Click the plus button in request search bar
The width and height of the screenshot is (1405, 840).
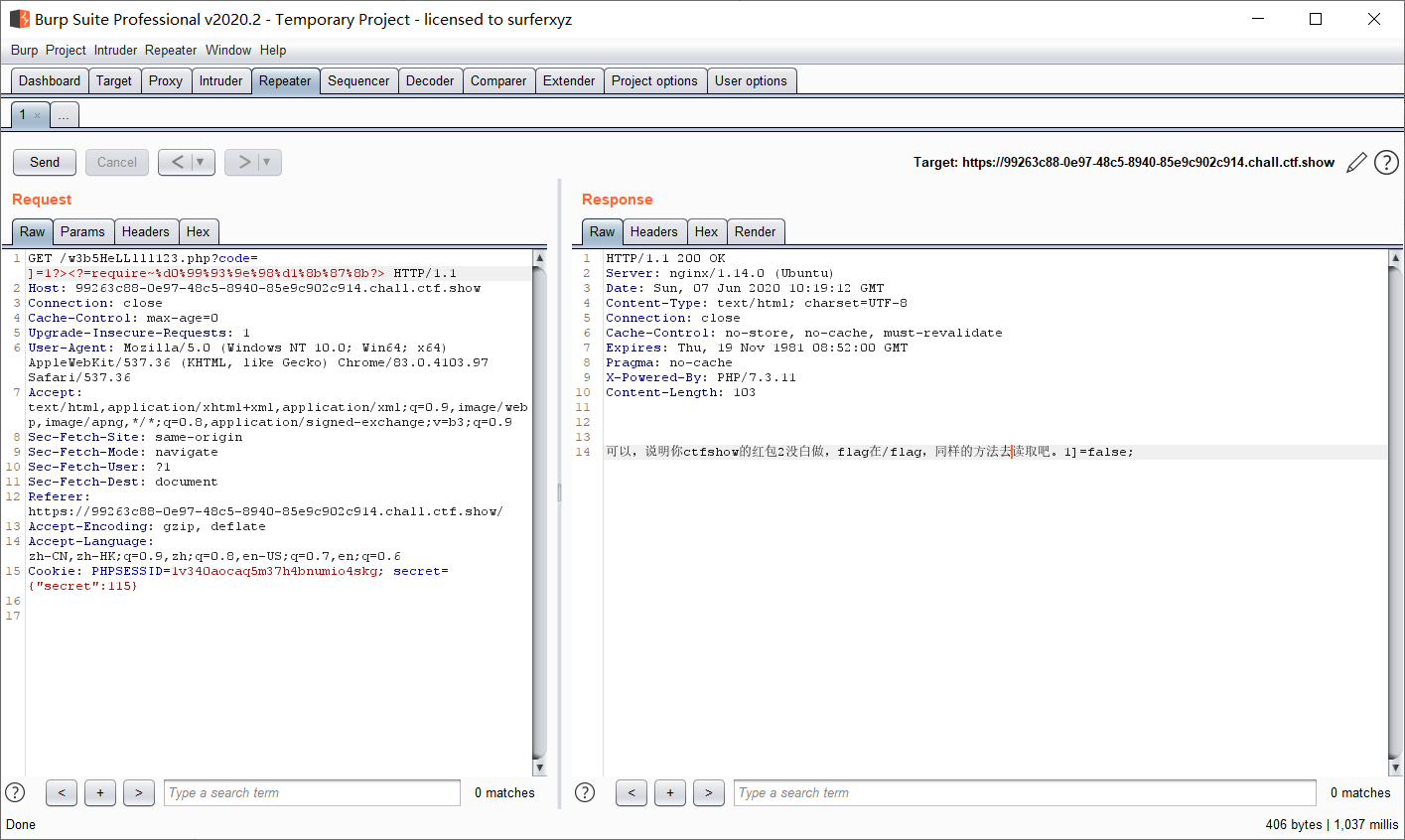click(100, 792)
